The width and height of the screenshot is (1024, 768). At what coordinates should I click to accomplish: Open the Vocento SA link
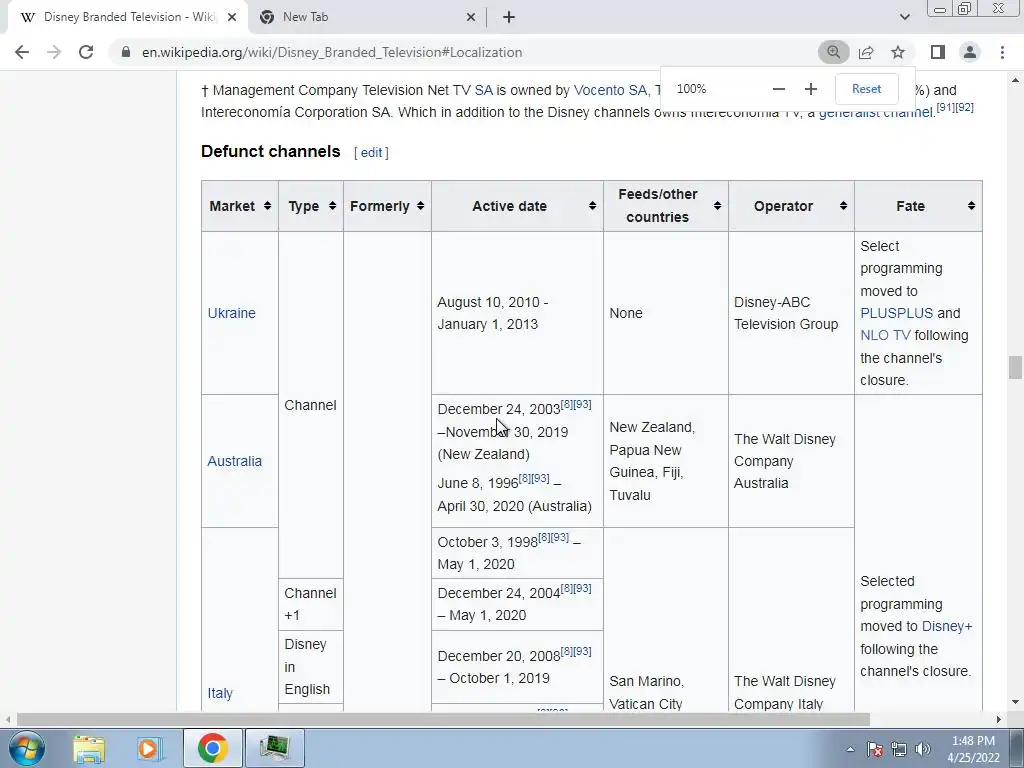click(x=610, y=90)
